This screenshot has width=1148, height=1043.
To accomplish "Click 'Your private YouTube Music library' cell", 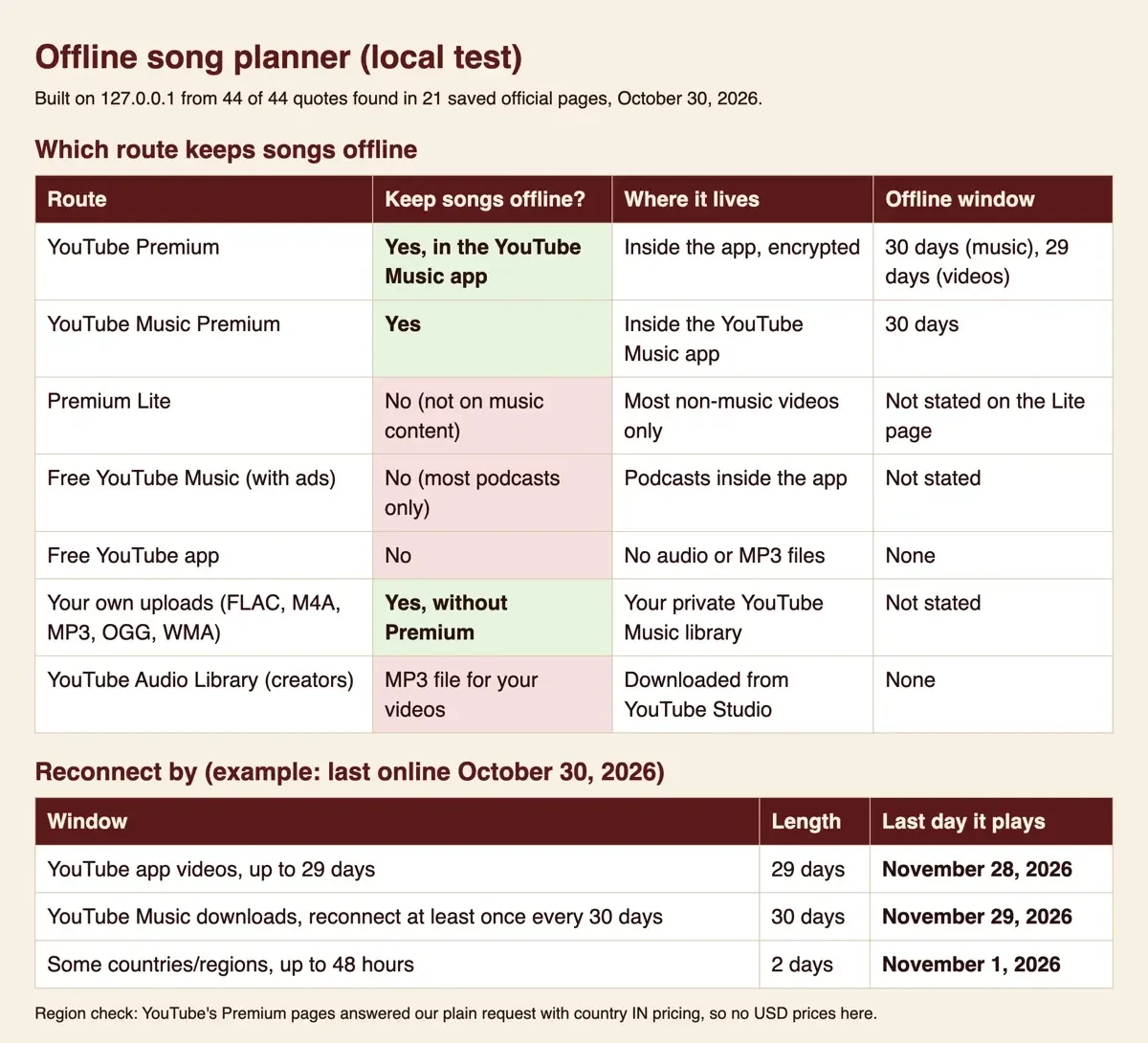I will tap(742, 617).
